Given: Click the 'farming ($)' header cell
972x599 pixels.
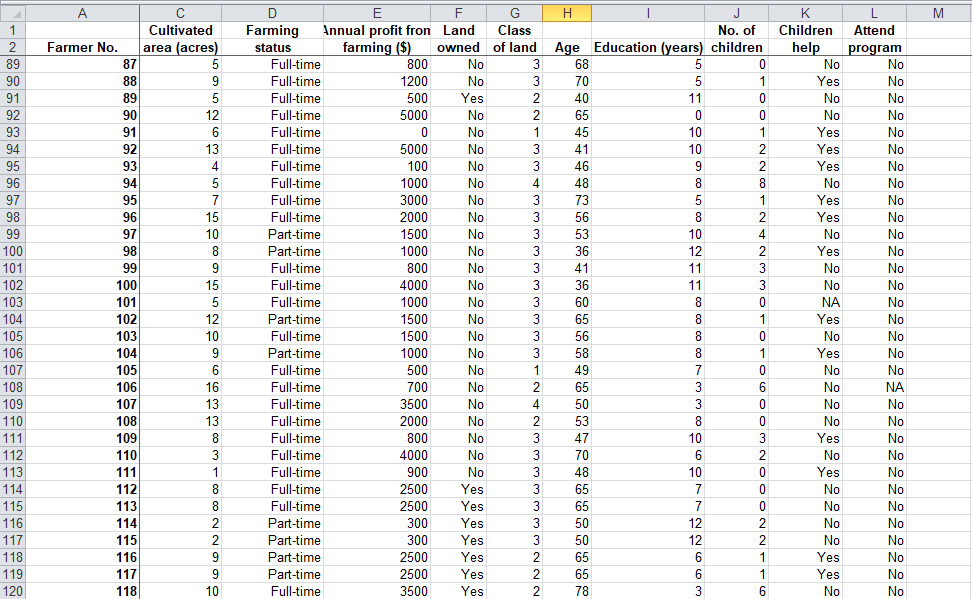Looking at the screenshot, I should (377, 47).
